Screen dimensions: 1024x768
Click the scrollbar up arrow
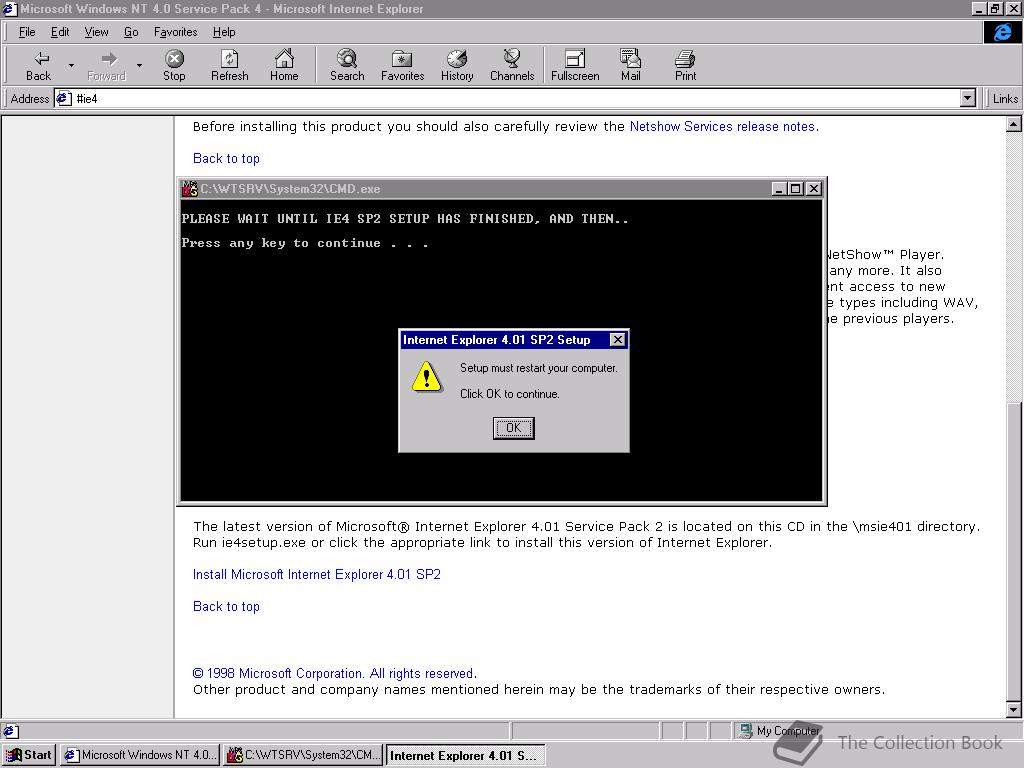(1014, 124)
